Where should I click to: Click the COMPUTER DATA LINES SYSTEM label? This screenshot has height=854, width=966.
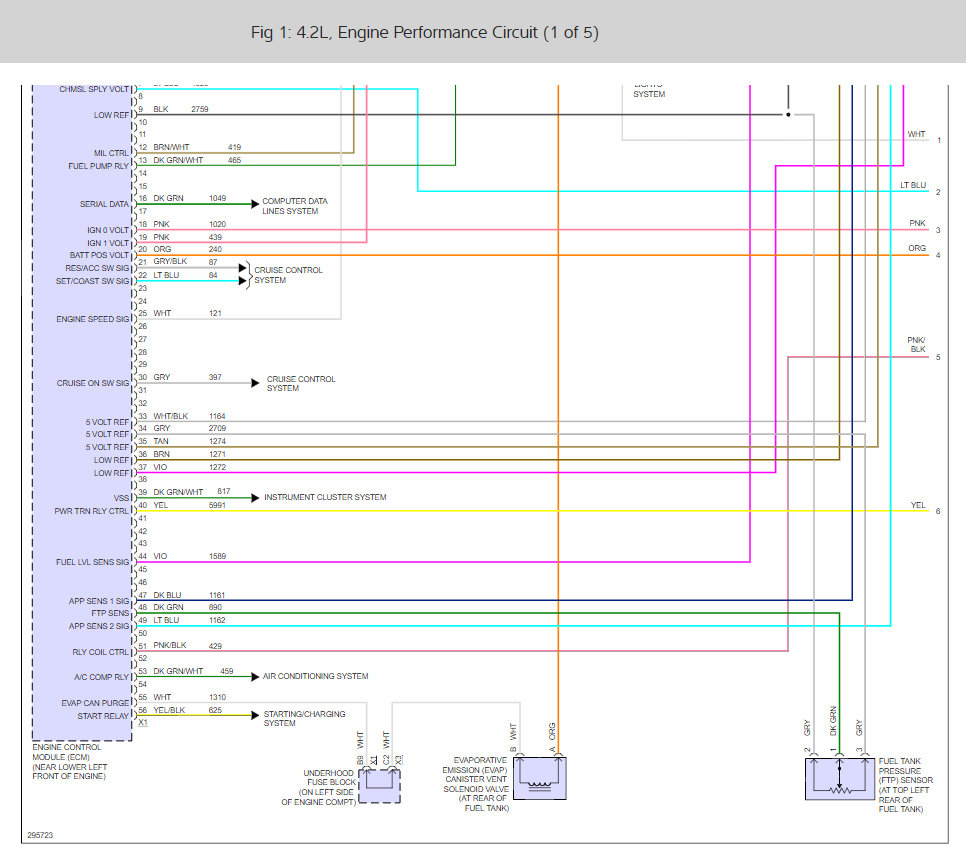(294, 206)
